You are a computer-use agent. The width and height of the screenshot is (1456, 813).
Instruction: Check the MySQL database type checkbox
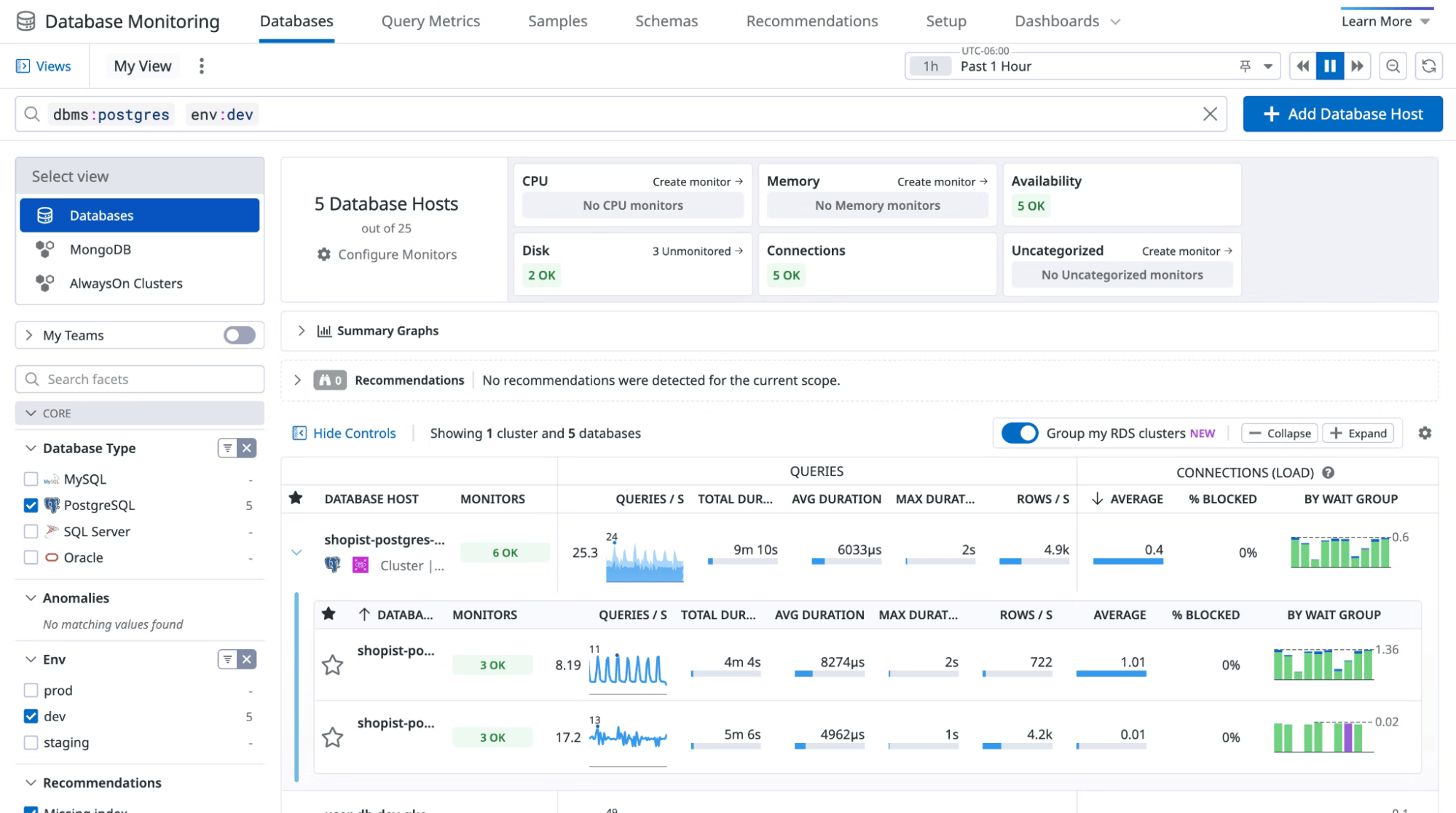pos(31,479)
